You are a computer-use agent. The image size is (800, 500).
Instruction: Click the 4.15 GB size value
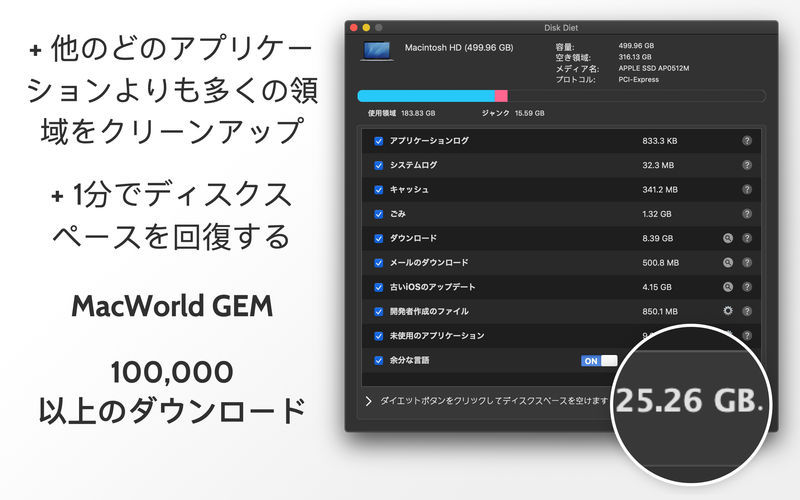tap(657, 287)
